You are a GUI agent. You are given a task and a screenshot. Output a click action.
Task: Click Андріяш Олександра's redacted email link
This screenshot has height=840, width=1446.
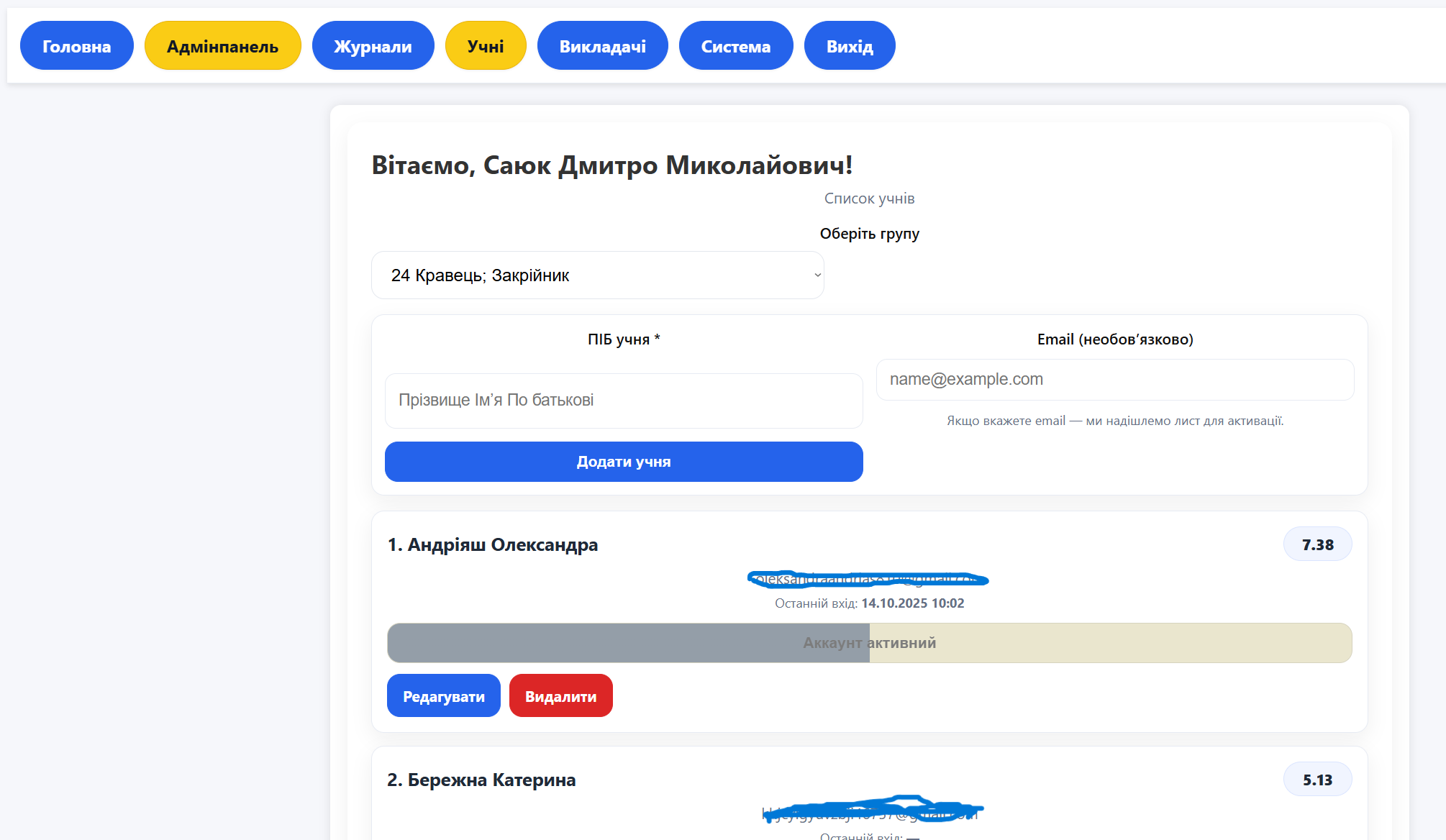[x=868, y=579]
